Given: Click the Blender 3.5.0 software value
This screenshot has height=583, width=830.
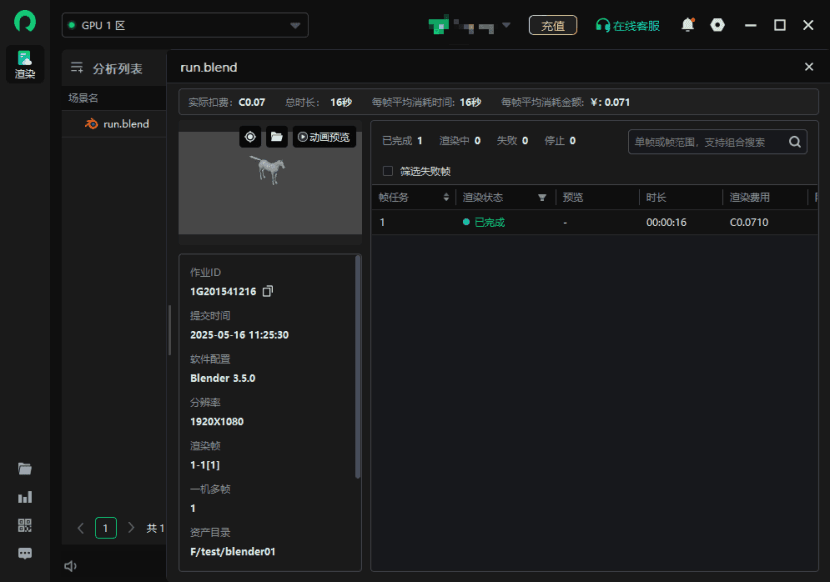Looking at the screenshot, I should point(223,378).
